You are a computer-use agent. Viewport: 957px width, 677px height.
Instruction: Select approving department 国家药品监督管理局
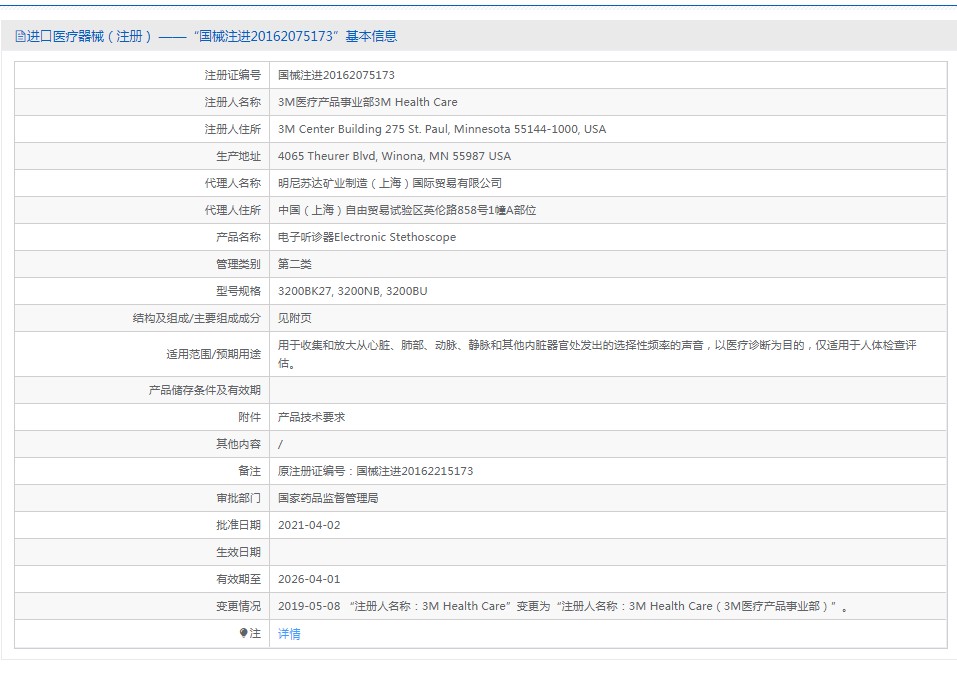pos(328,498)
